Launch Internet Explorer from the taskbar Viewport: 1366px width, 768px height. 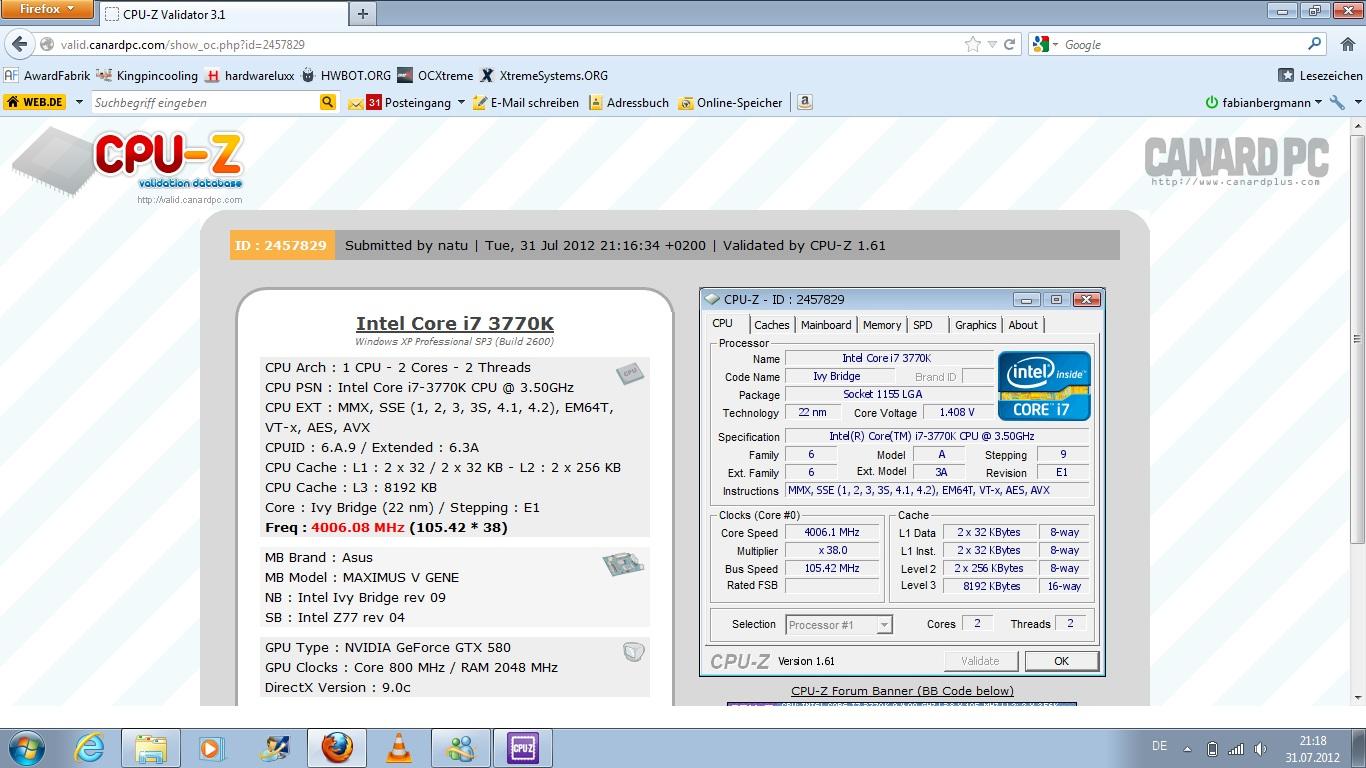point(90,748)
